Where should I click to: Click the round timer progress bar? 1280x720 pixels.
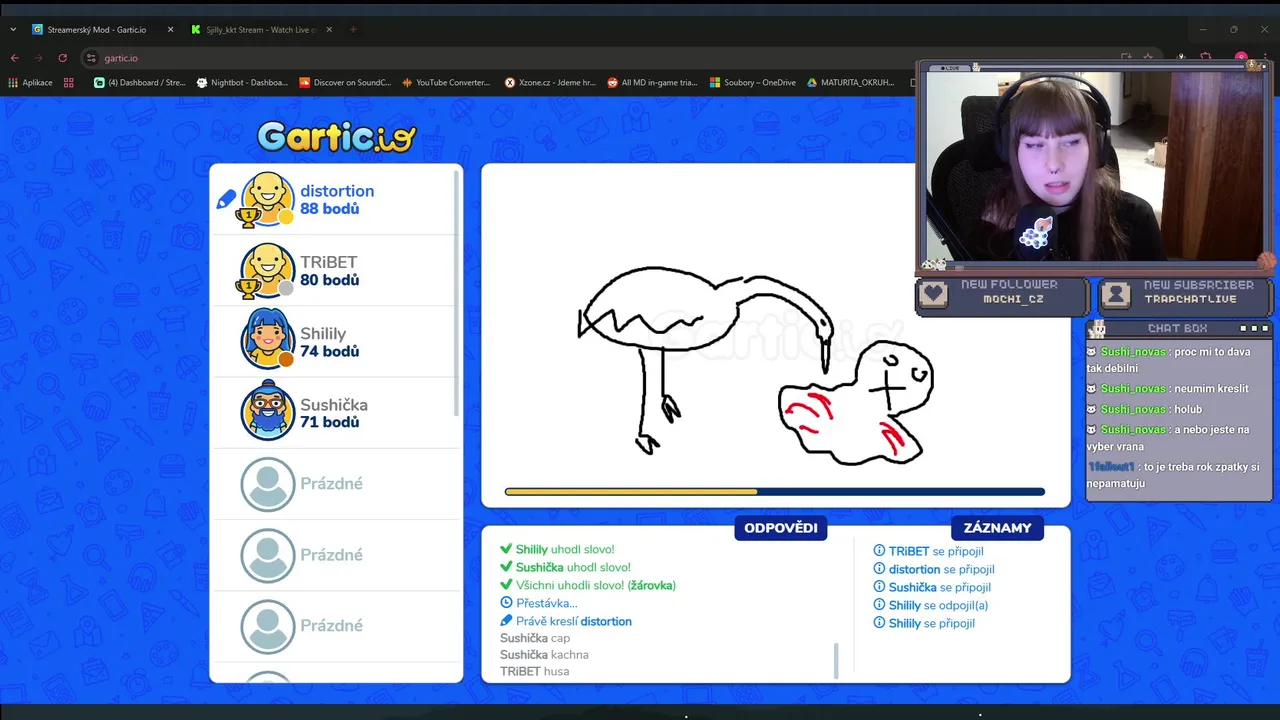click(775, 491)
